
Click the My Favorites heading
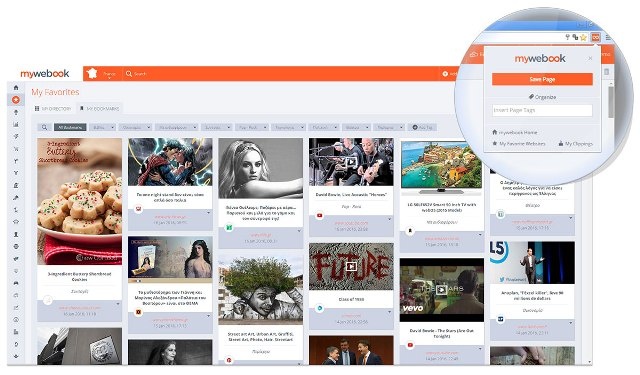(55, 92)
